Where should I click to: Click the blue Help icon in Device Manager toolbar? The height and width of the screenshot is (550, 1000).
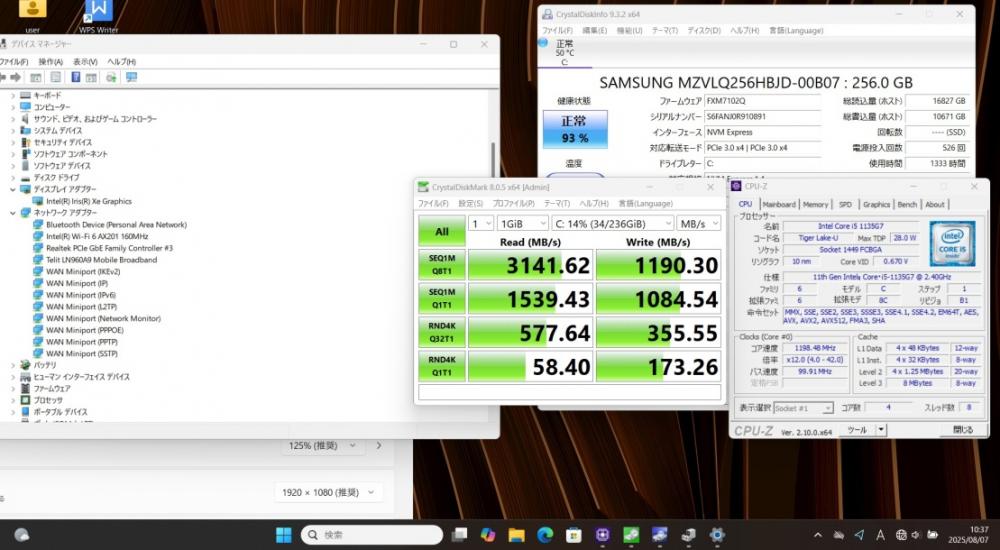coord(76,77)
